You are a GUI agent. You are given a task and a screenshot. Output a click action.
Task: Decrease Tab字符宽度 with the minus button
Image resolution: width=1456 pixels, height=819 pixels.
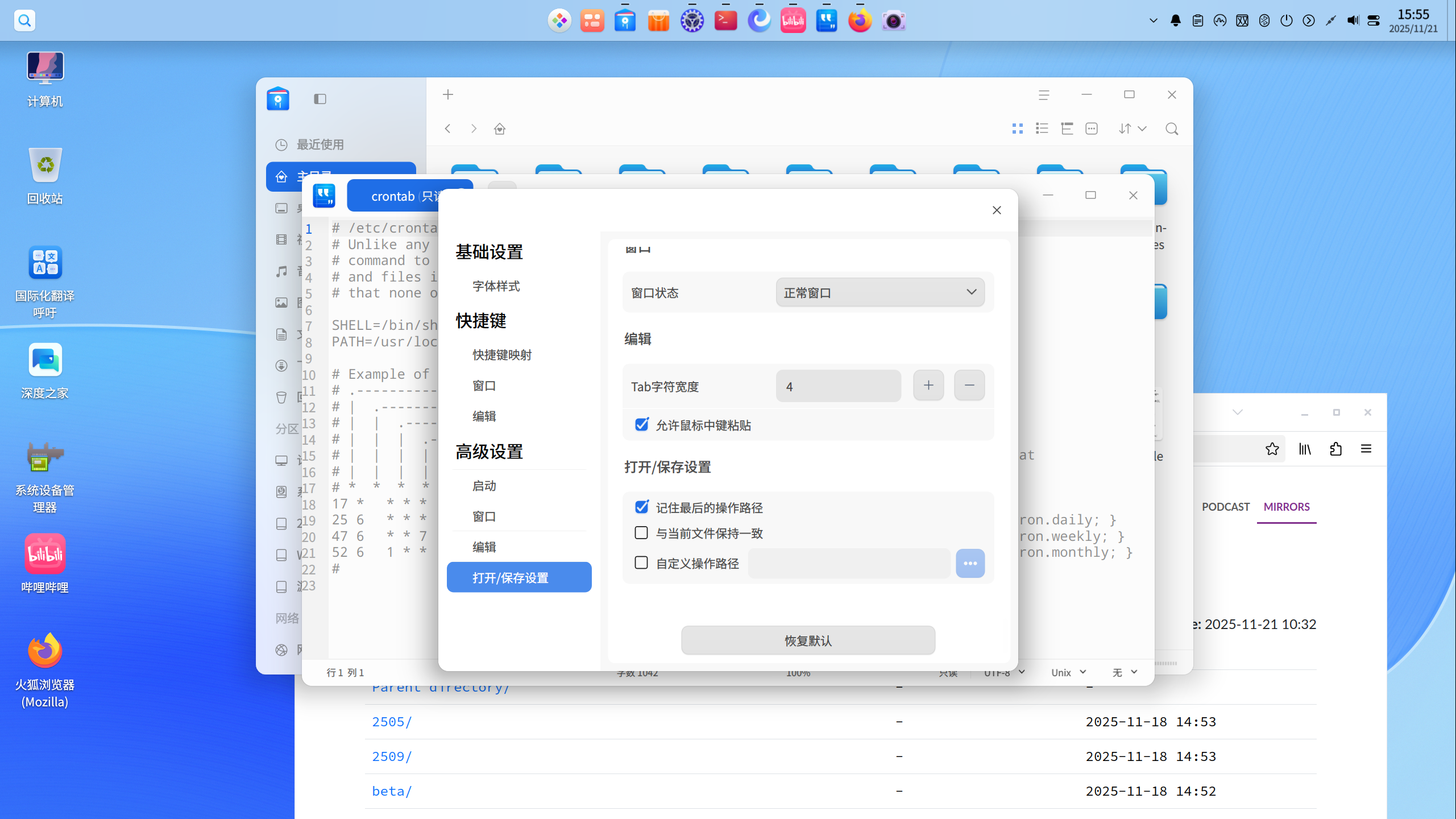tap(969, 385)
